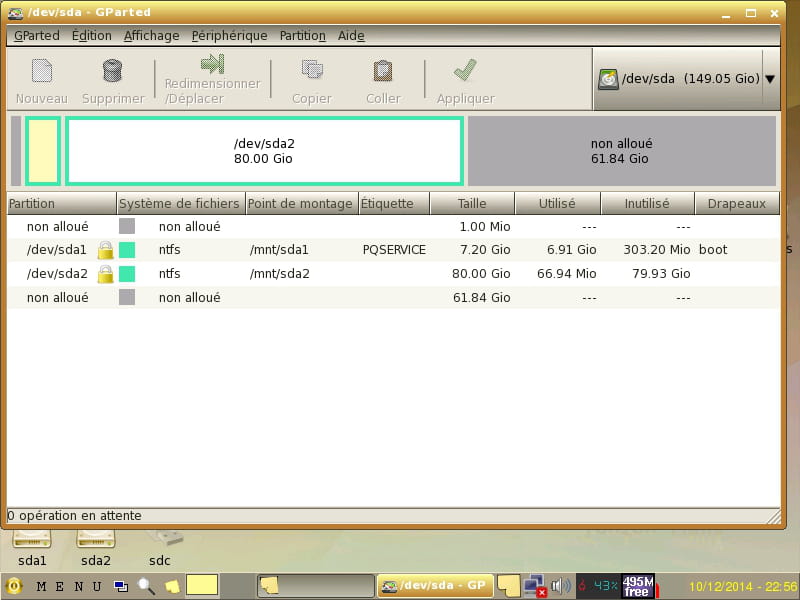800x600 pixels.
Task: Click the 495M free memory indicator
Action: pos(638,586)
